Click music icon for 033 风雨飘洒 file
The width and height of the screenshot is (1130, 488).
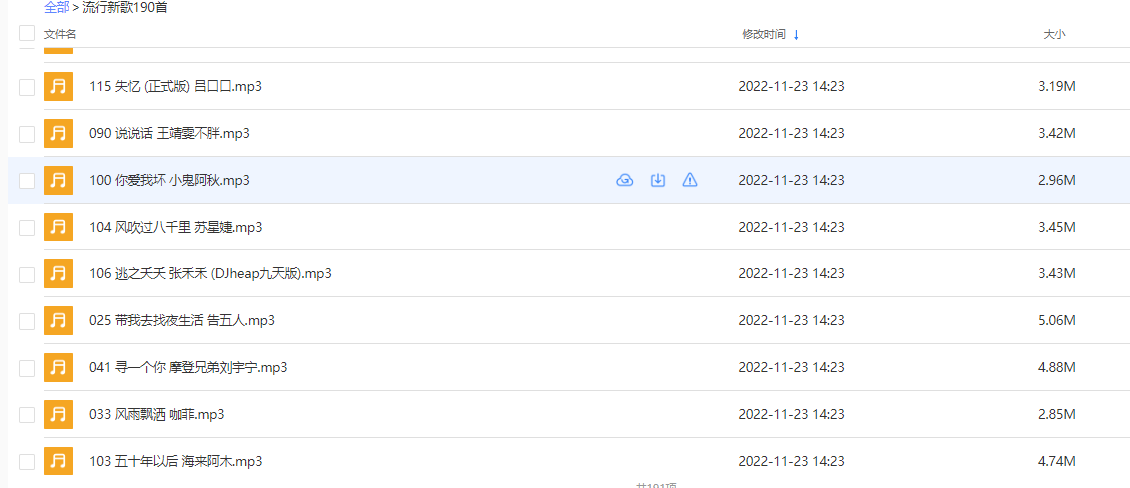(x=58, y=414)
